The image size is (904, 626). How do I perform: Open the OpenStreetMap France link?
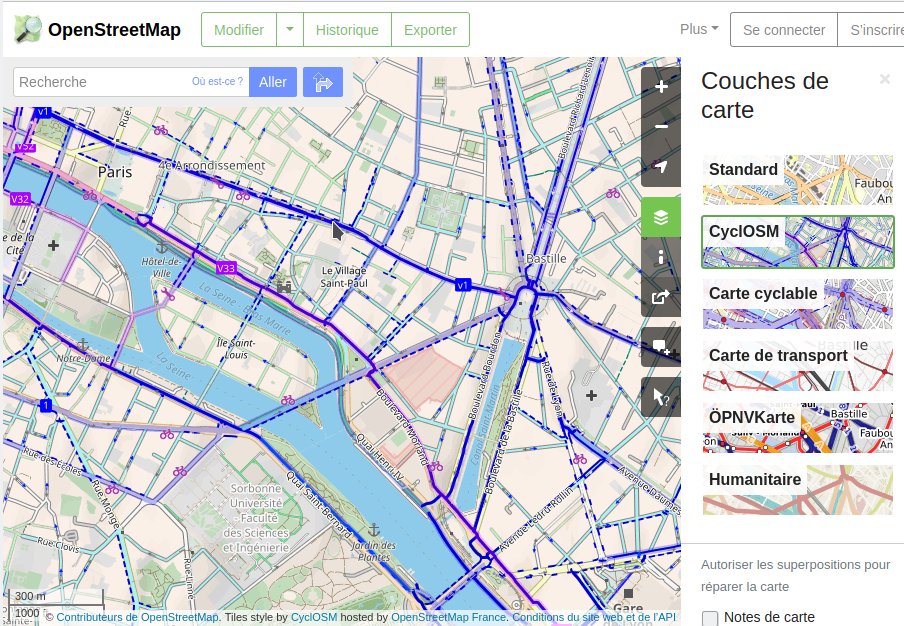[x=449, y=617]
